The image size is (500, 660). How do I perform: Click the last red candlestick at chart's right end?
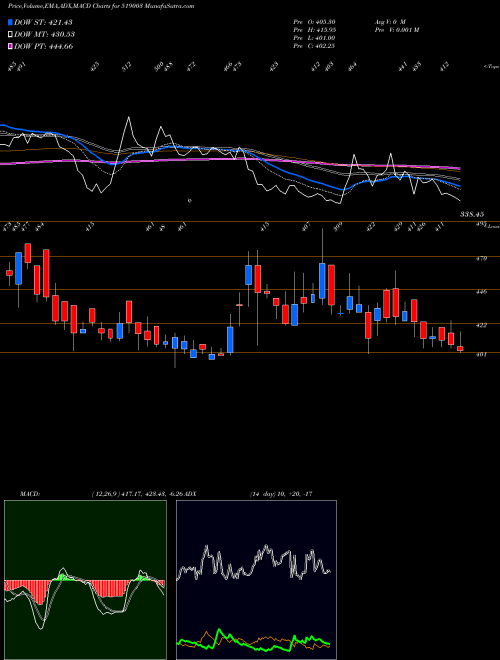point(460,348)
